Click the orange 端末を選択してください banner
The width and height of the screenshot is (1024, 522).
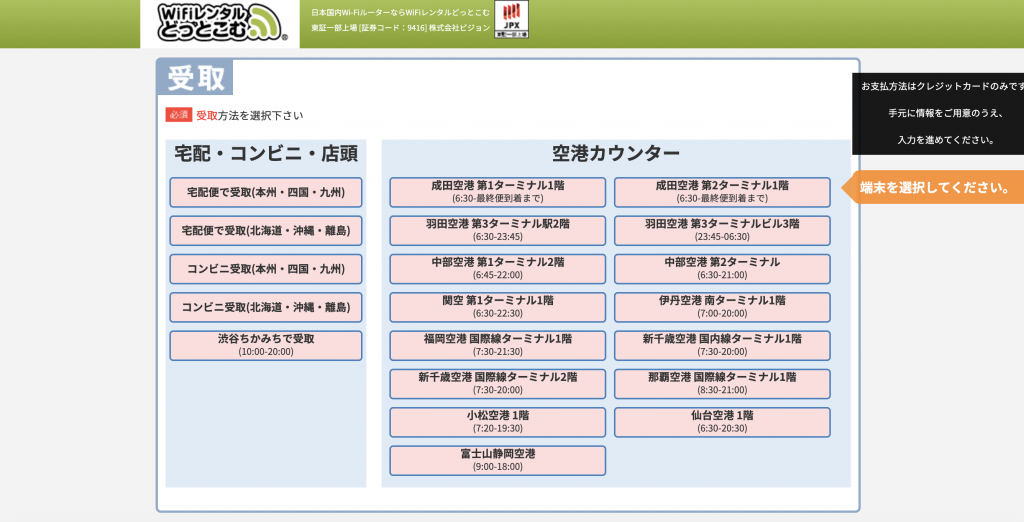[935, 187]
